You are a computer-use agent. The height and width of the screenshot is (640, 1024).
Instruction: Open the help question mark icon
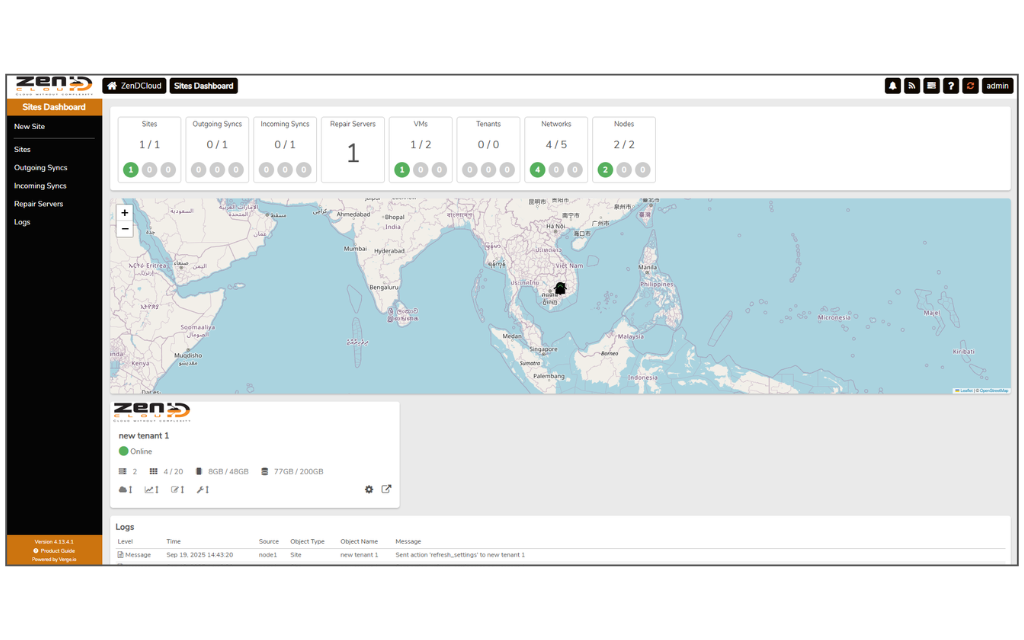click(951, 86)
